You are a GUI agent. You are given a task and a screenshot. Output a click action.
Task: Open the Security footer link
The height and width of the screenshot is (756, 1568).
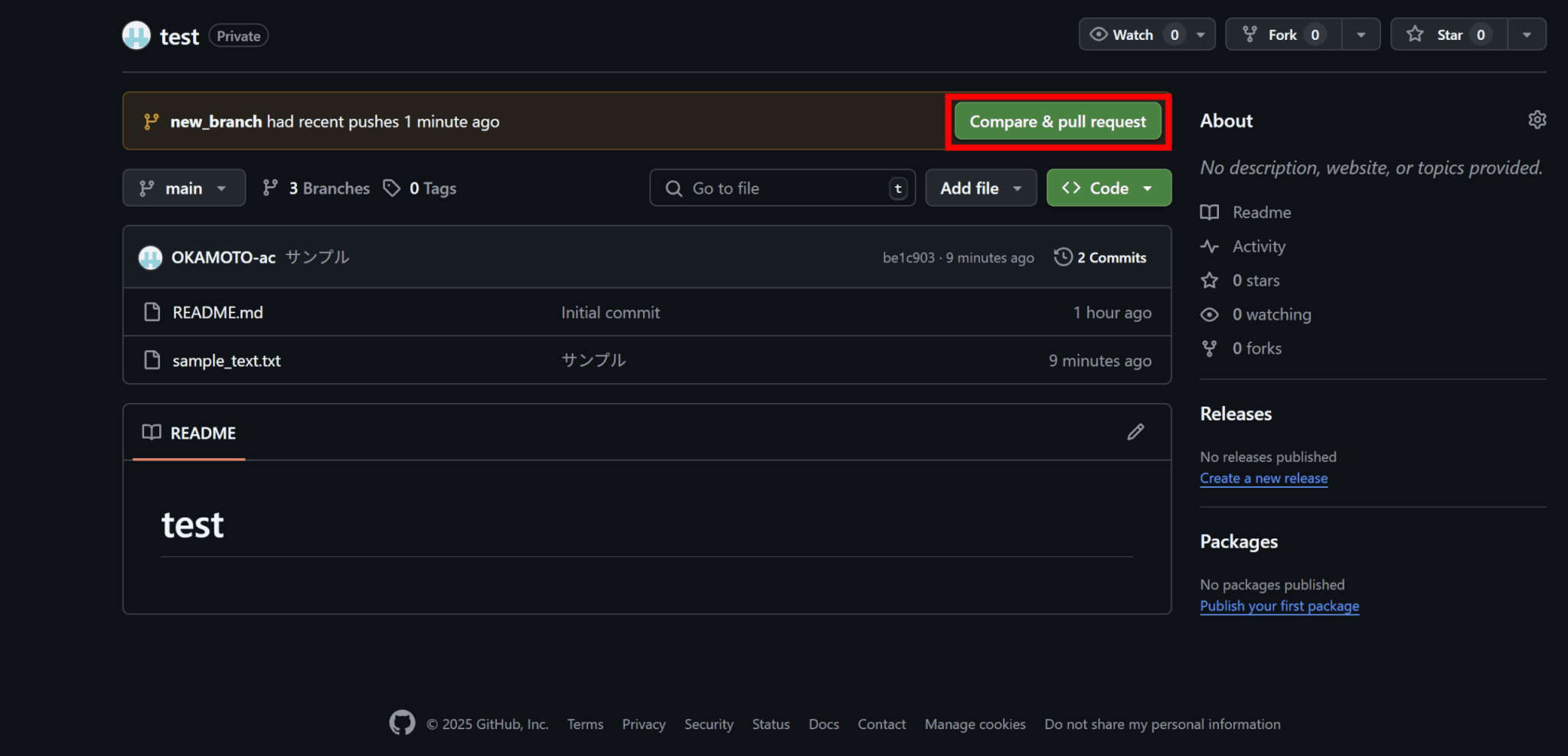pos(709,724)
